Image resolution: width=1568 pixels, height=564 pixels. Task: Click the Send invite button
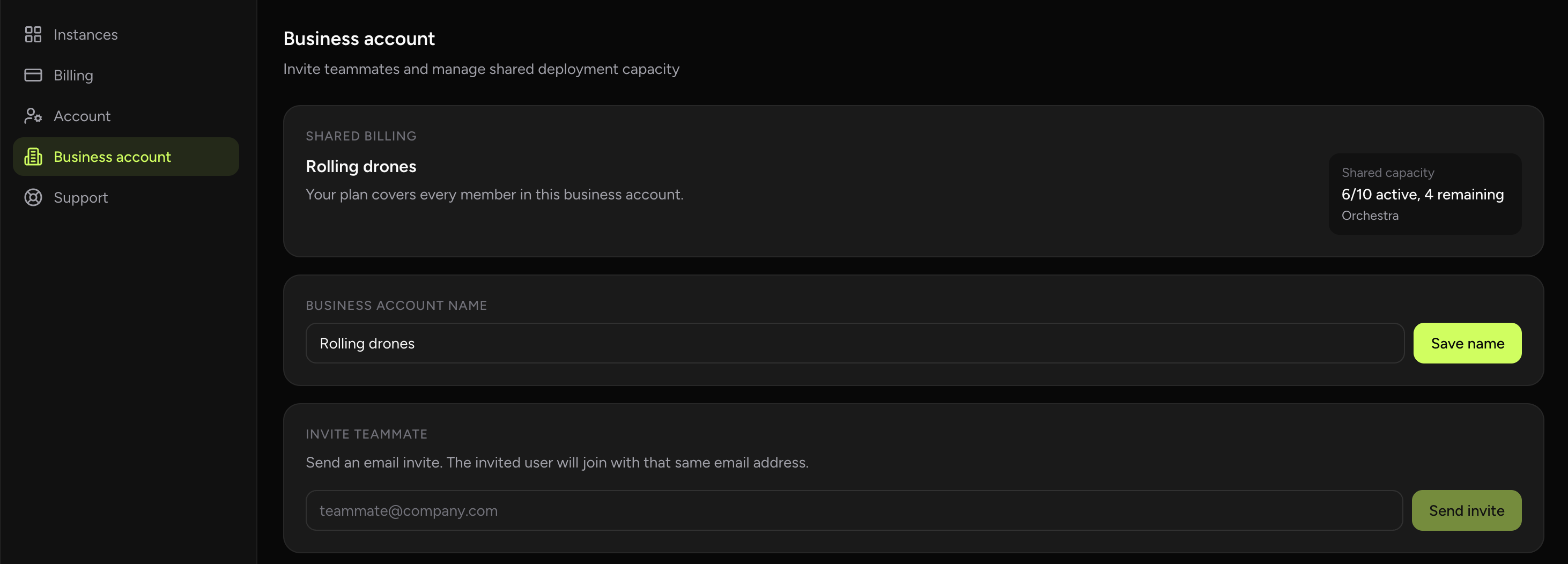(1466, 510)
